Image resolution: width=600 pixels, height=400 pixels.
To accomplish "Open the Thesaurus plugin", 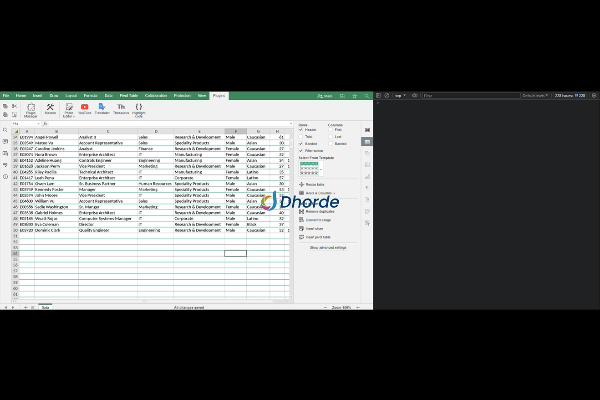I will (x=121, y=108).
